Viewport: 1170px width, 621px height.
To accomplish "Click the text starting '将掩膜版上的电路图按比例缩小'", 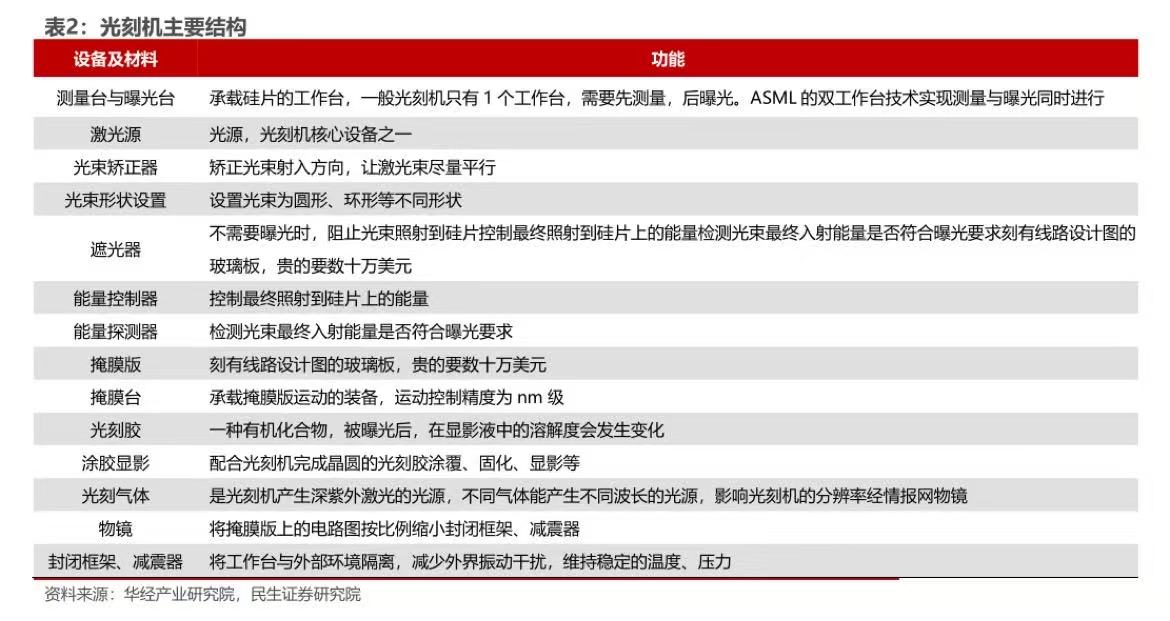I will (x=394, y=528).
